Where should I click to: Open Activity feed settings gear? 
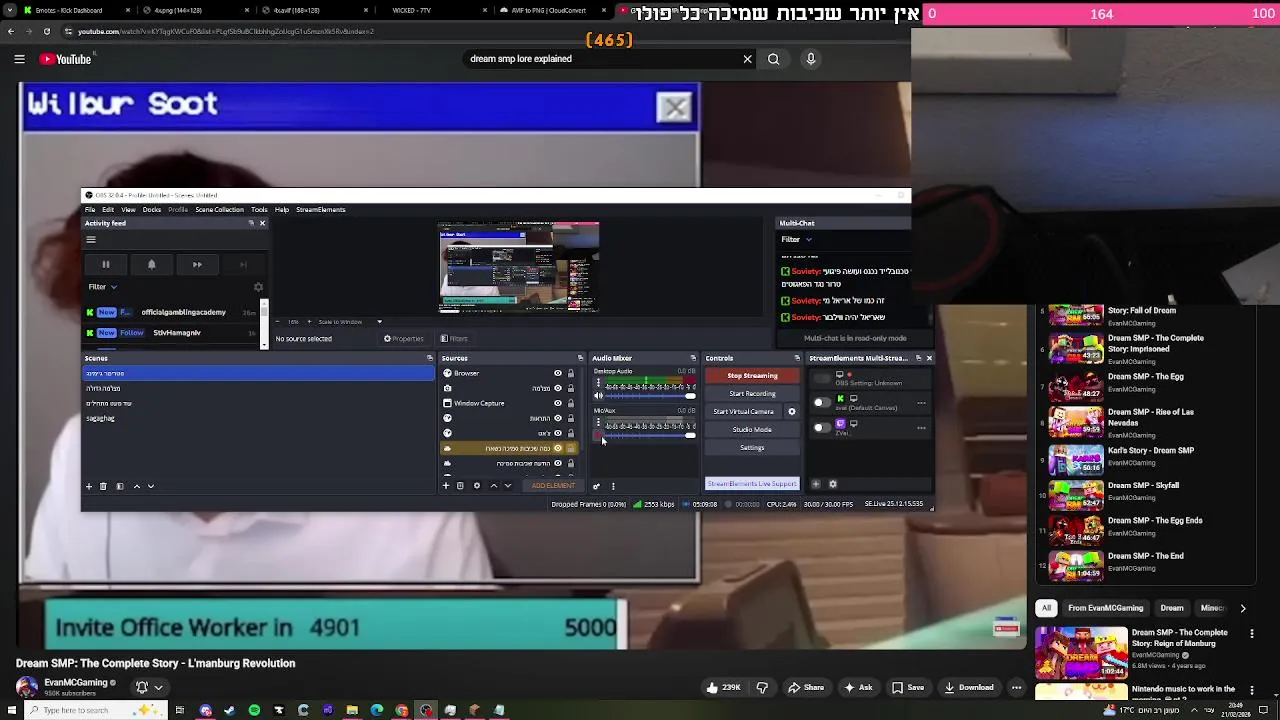point(258,287)
